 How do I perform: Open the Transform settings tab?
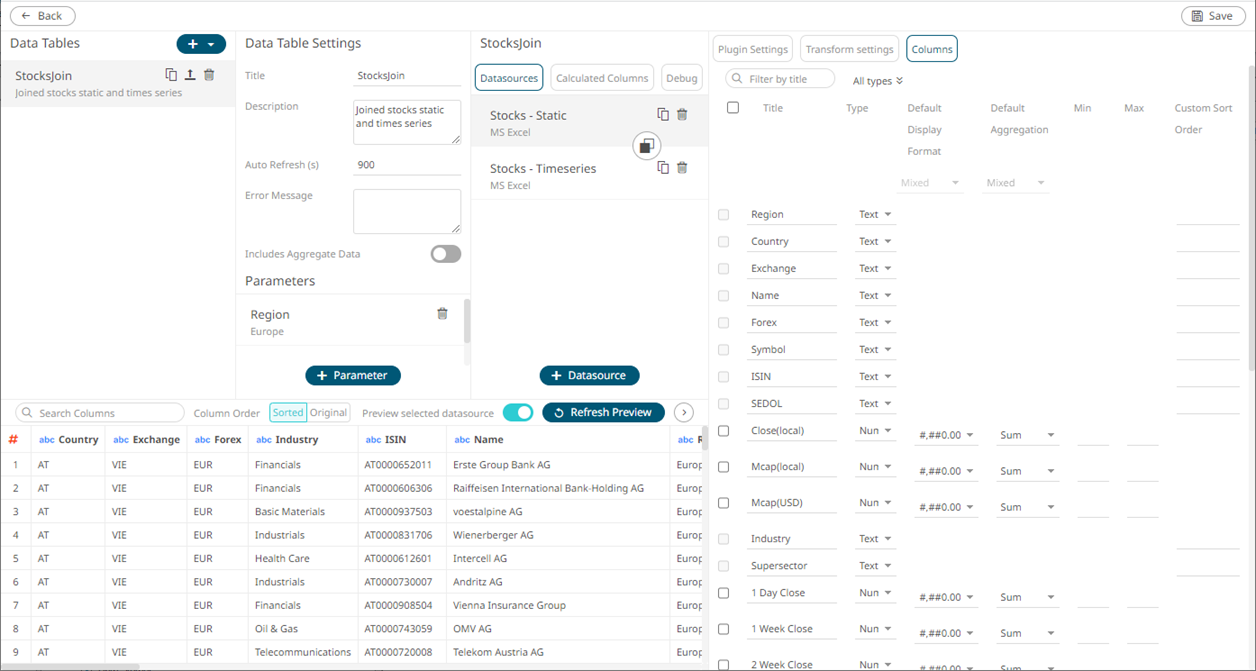849,49
